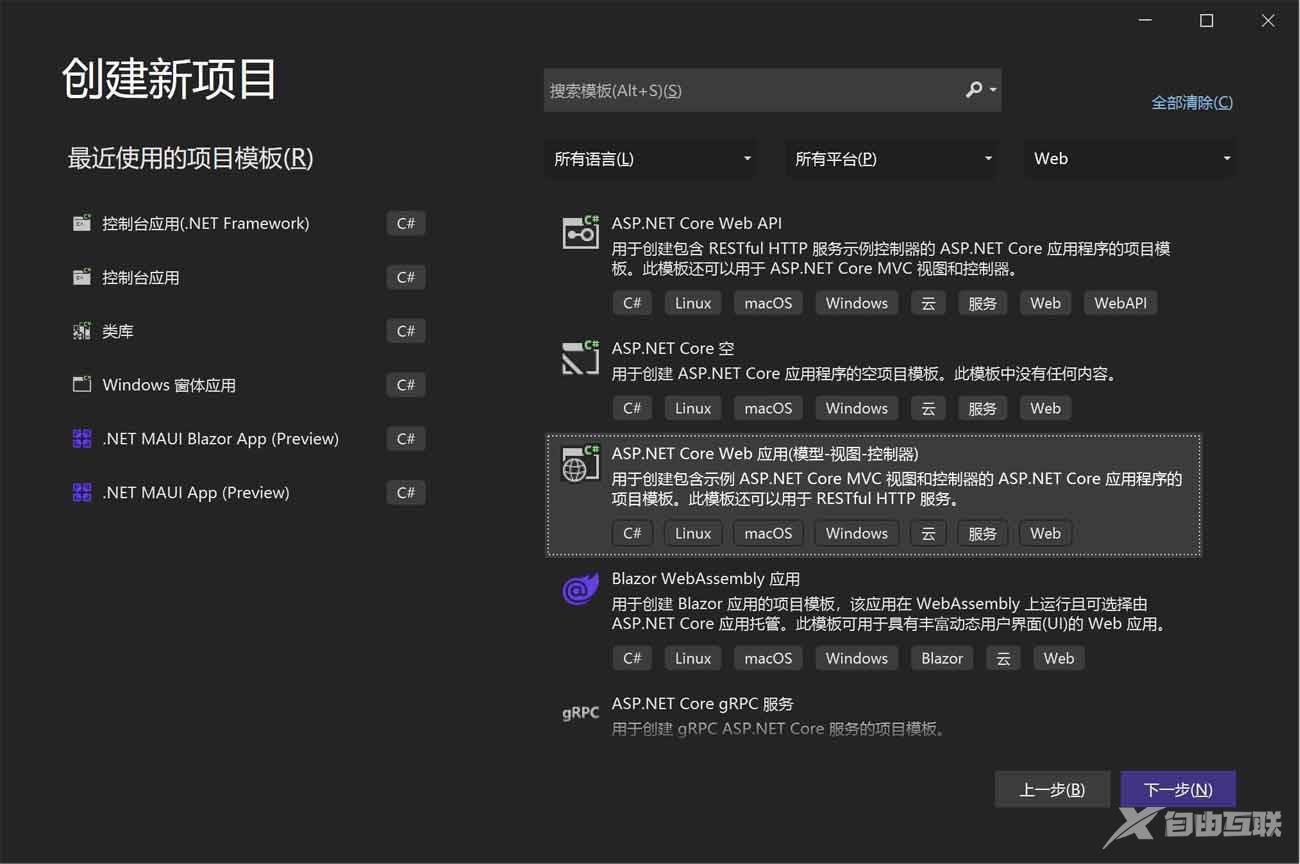Viewport: 1300px width, 864px height.
Task: Select the Blazor WebAssembly 应用 title
Action: [706, 578]
